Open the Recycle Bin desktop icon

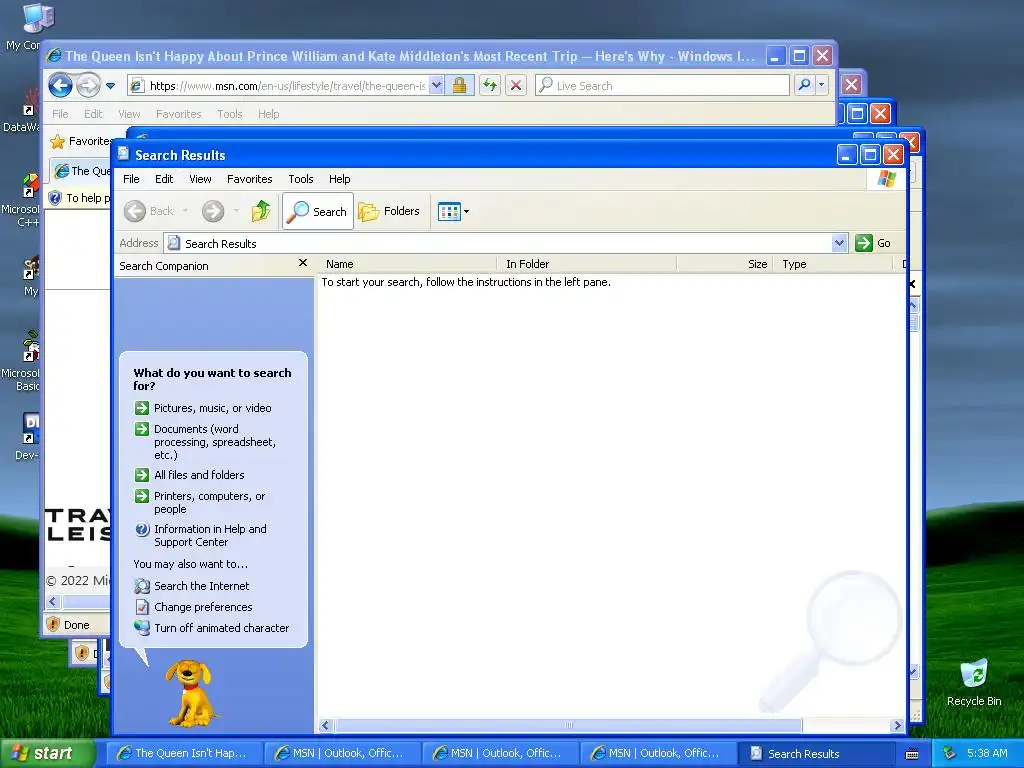point(974,682)
